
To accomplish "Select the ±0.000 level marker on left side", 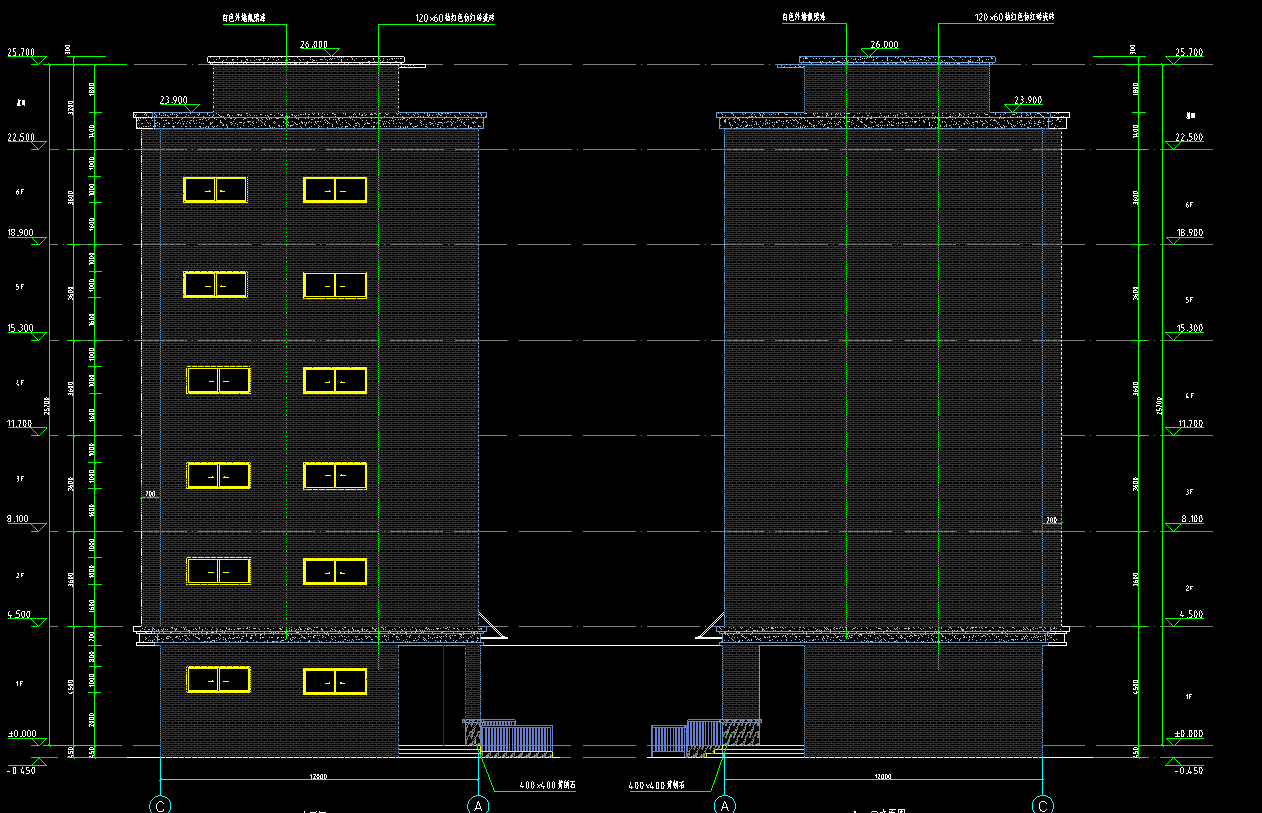I will 22,735.
